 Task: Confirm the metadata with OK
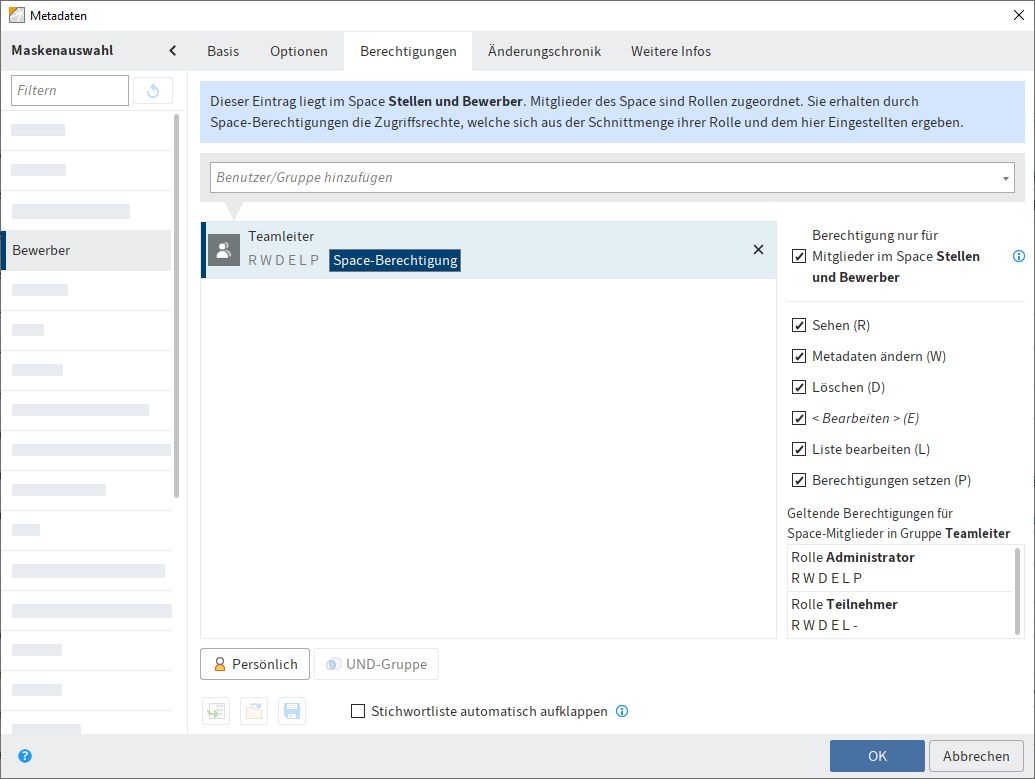click(x=876, y=756)
